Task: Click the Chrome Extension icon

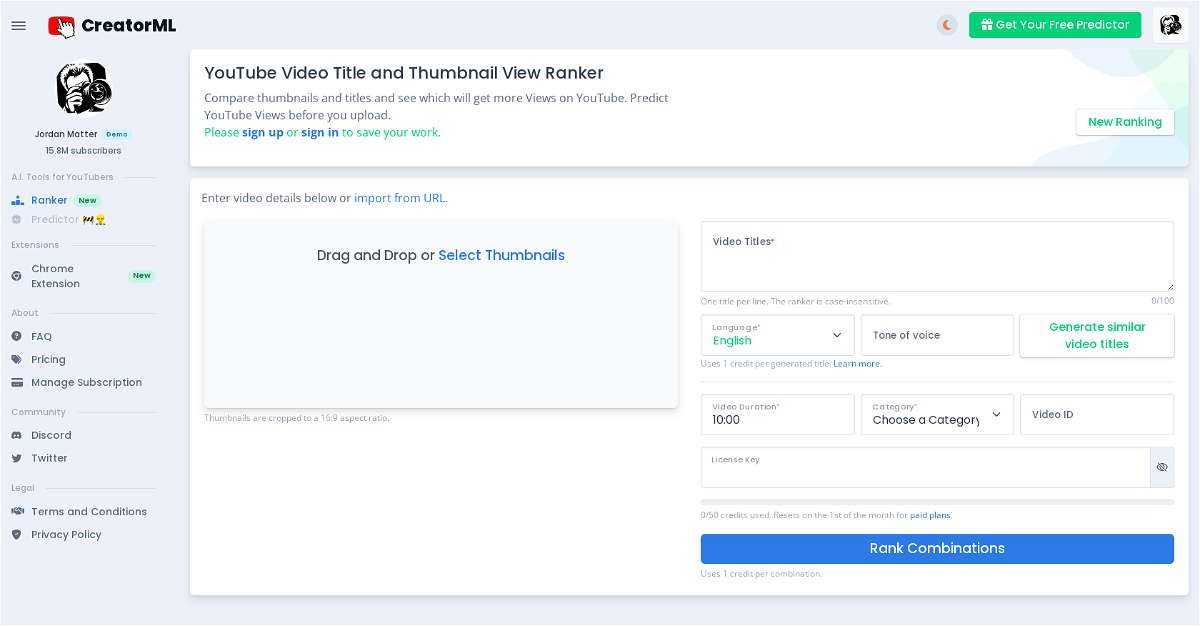Action: point(16,276)
